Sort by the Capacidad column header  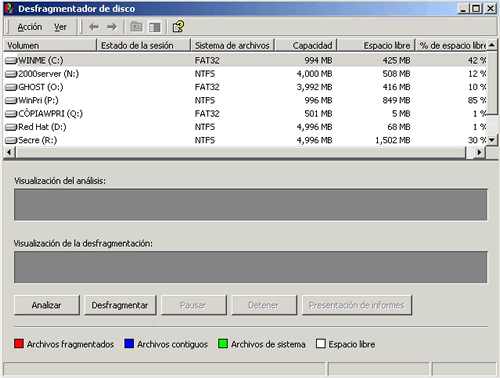click(306, 45)
